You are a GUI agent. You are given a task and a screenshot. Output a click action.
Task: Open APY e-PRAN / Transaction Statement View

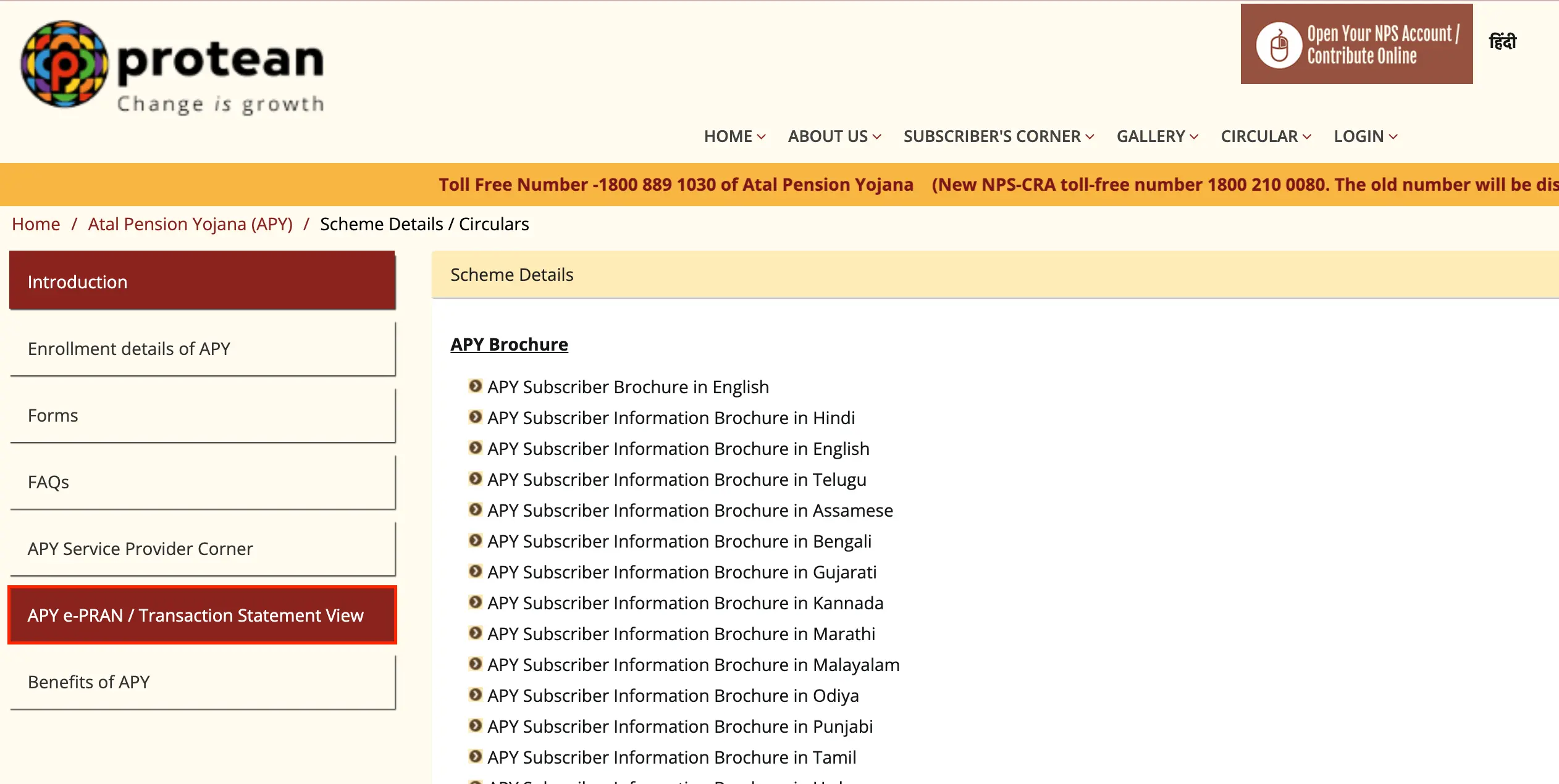coord(202,615)
